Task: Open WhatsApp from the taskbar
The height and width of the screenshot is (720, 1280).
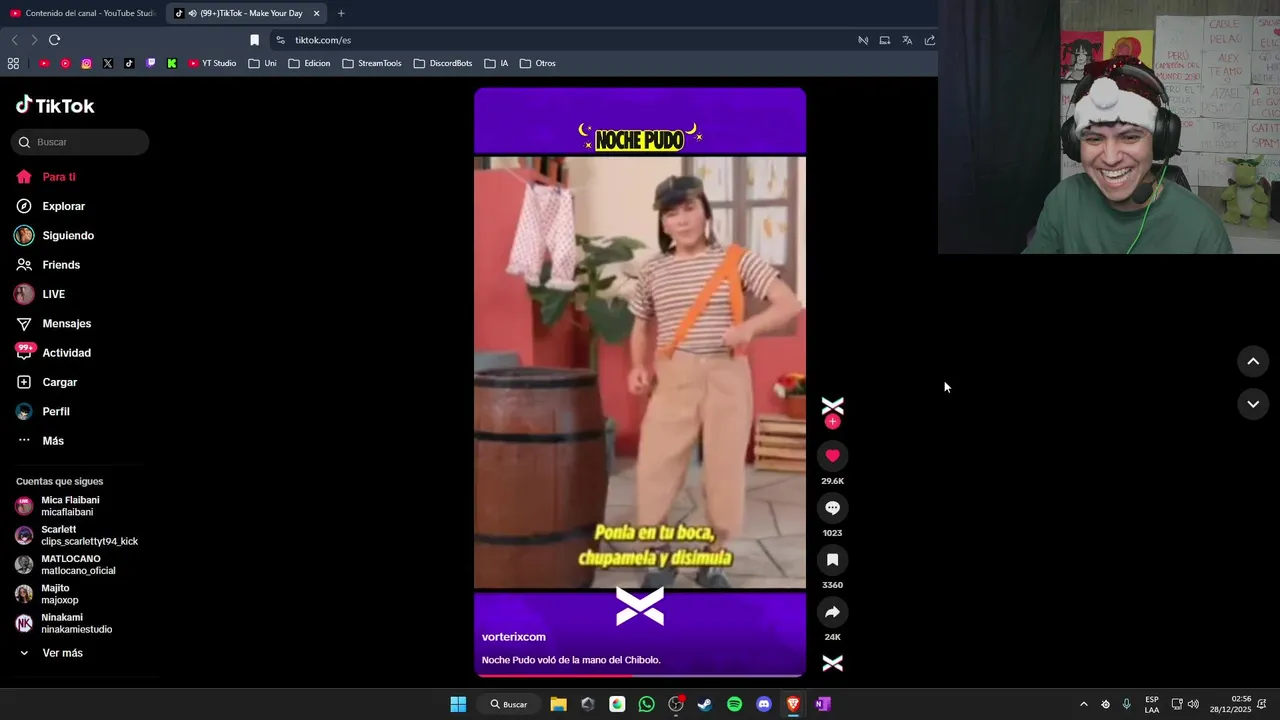Action: pos(646,704)
